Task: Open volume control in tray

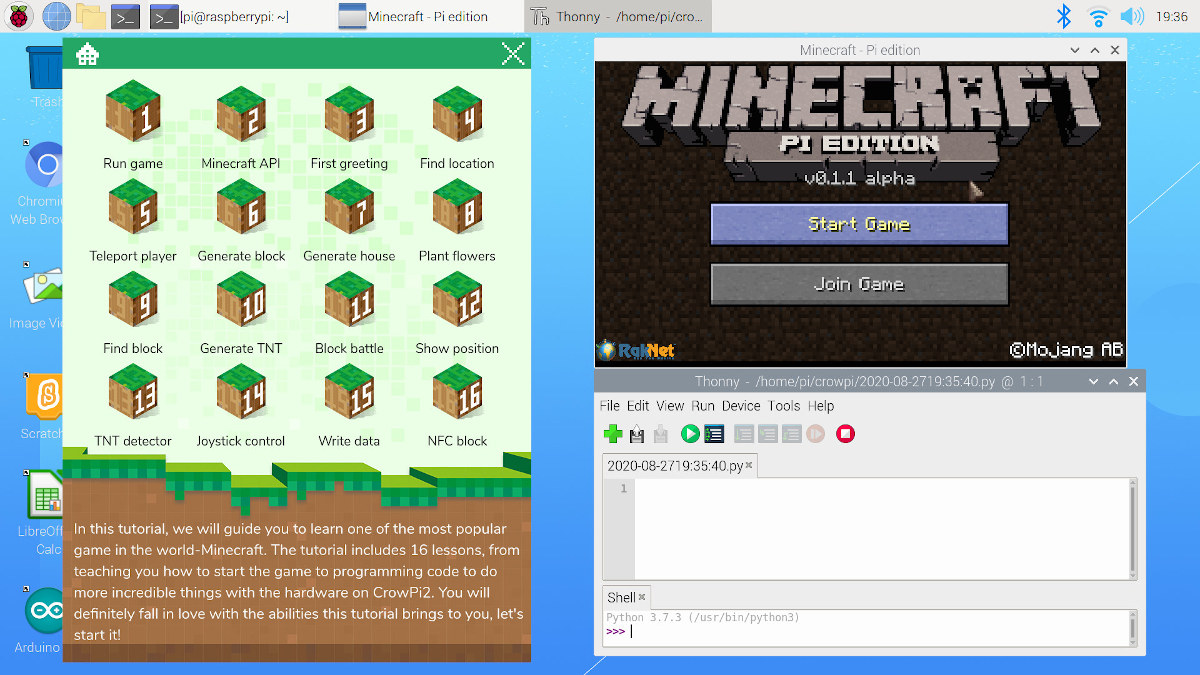Action: click(1132, 16)
